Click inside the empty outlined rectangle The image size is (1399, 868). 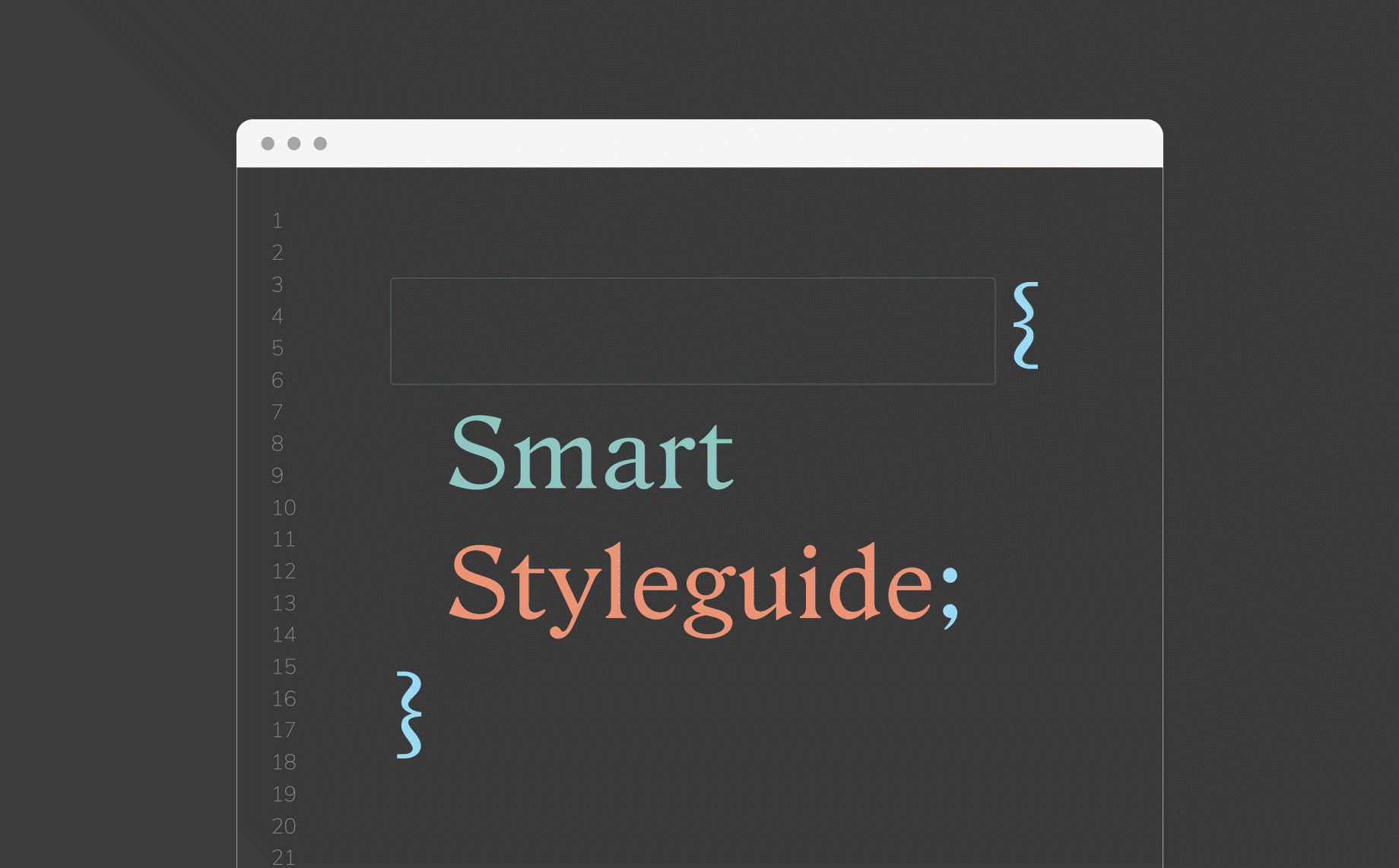[693, 331]
